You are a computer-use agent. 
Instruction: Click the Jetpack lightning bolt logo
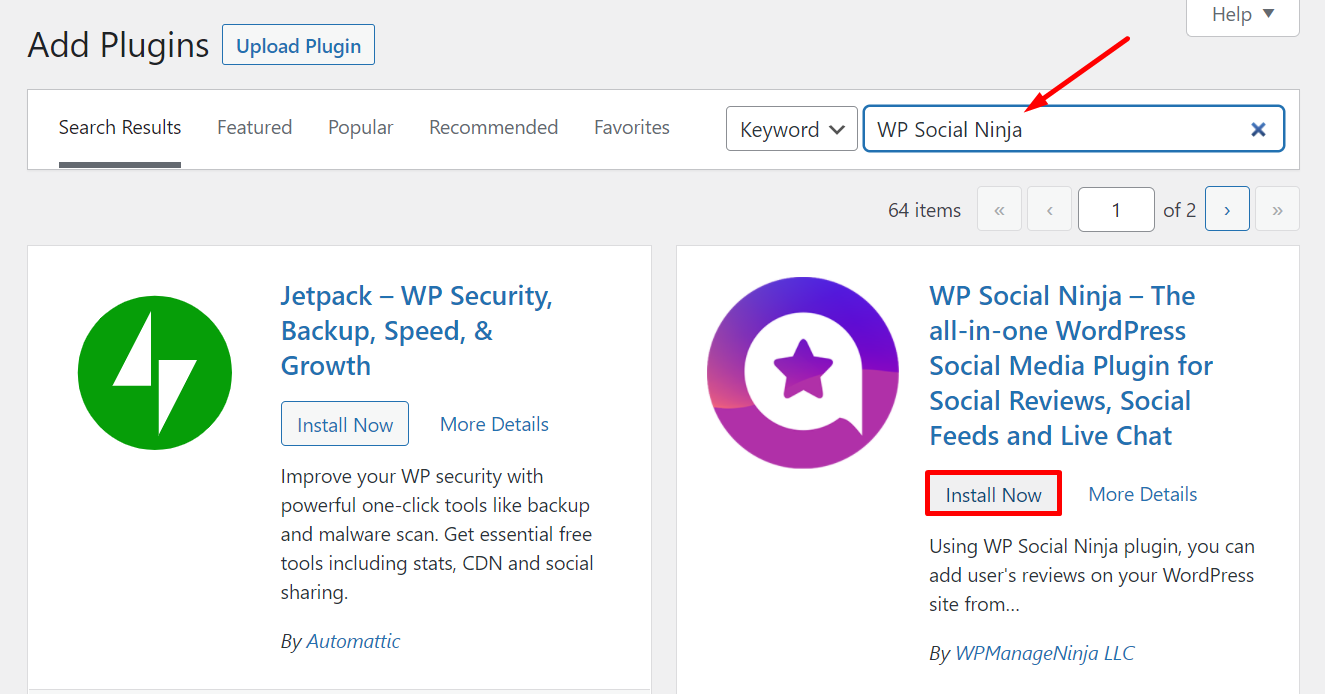pyautogui.click(x=155, y=374)
